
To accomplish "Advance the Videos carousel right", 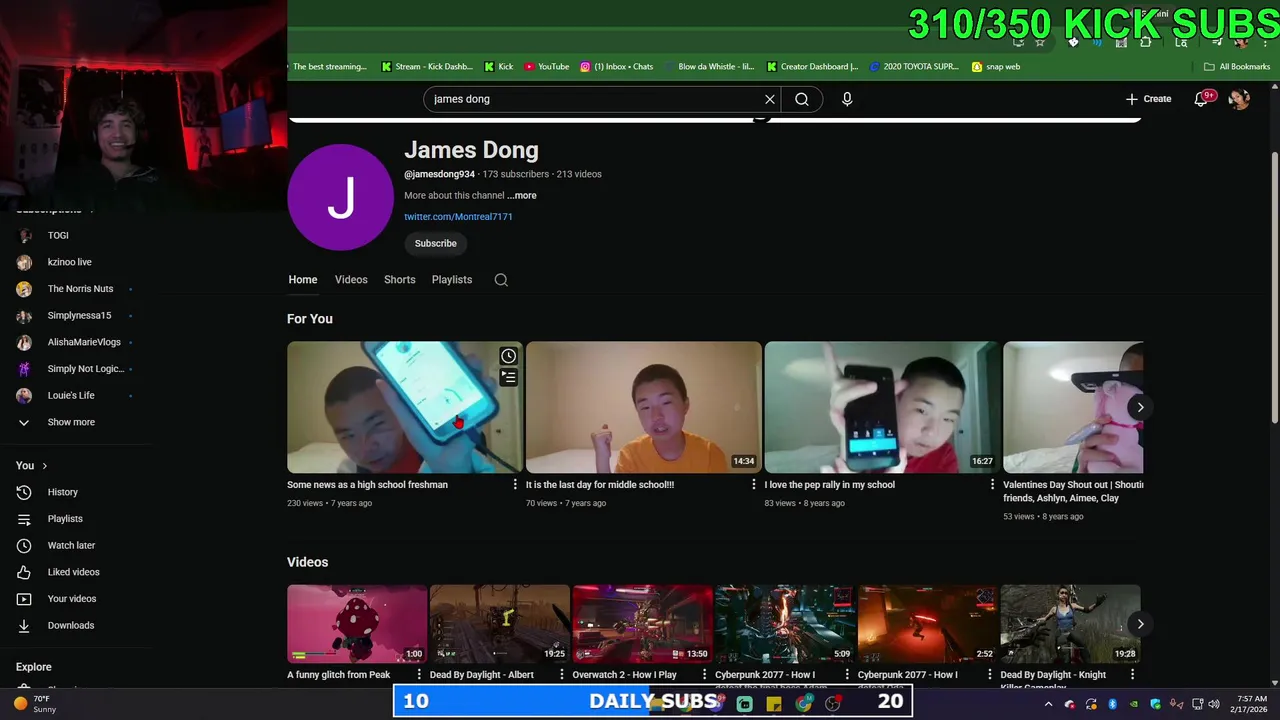I will (x=1140, y=624).
